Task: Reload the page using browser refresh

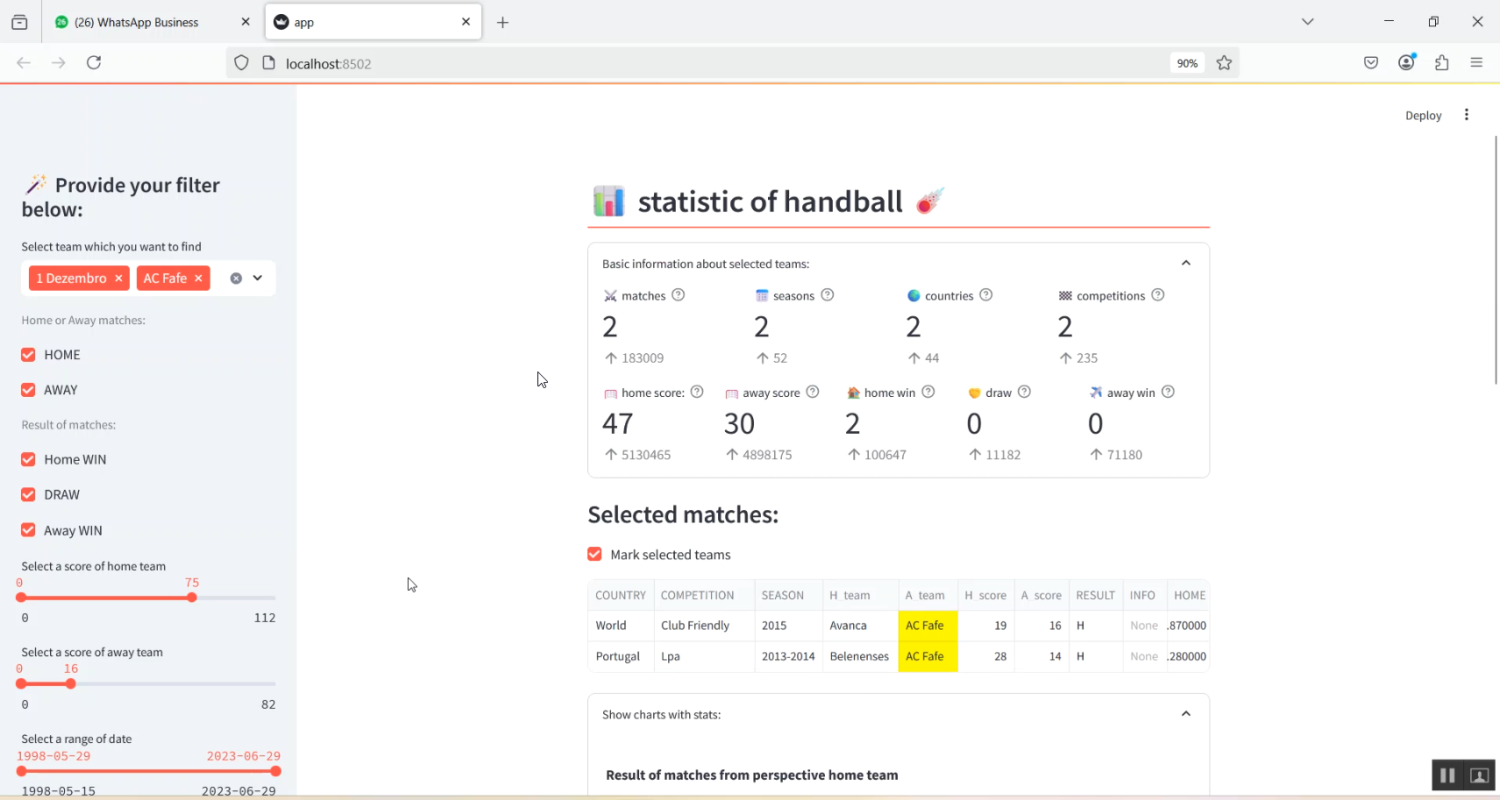Action: (x=94, y=63)
